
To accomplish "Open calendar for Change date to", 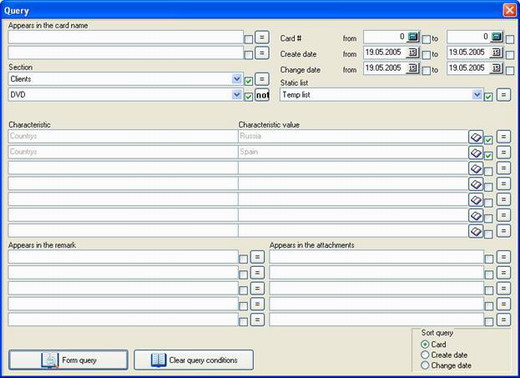I will click(497, 68).
